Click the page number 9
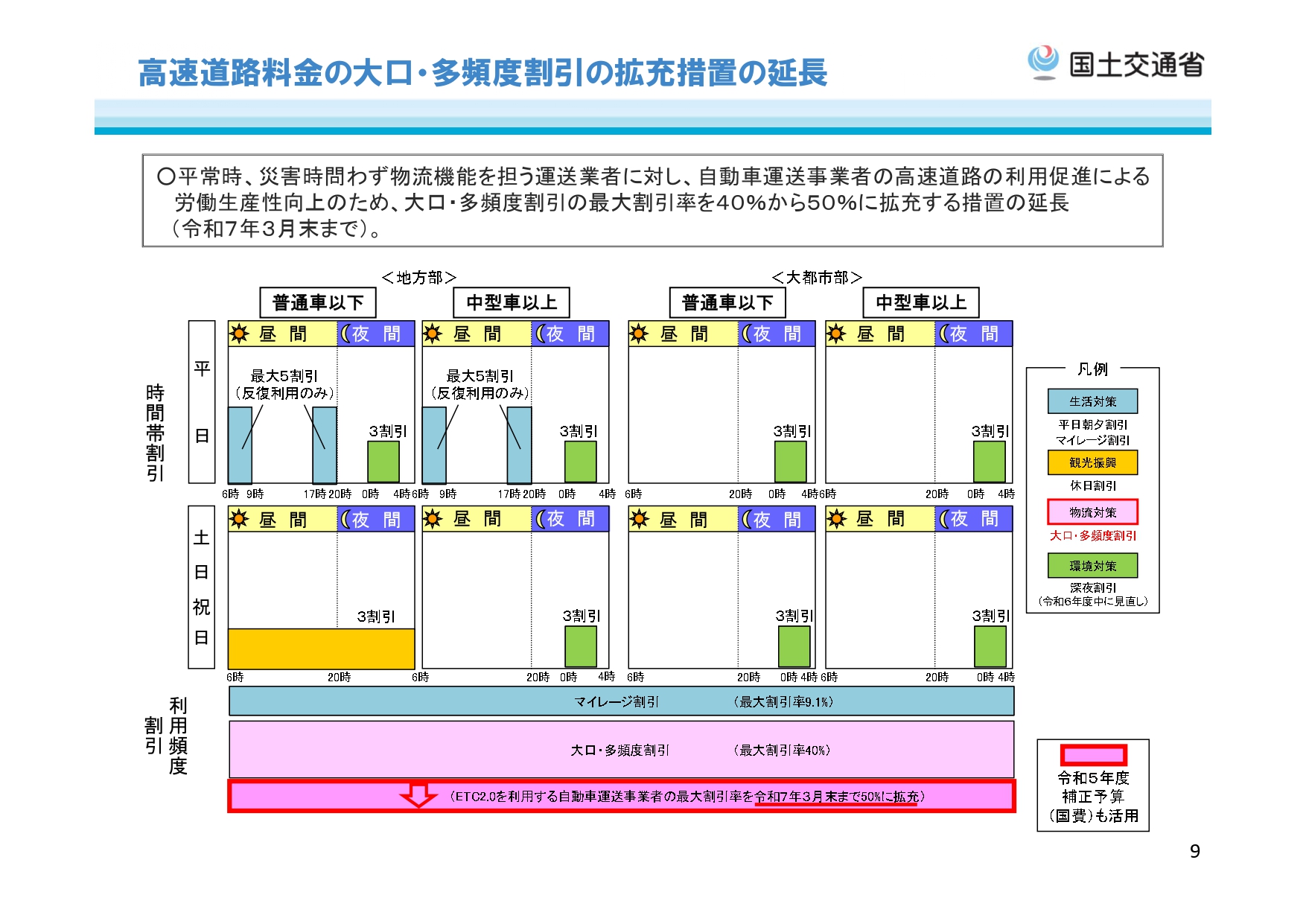Viewport: 1306px width, 924px height. pyautogui.click(x=1194, y=851)
